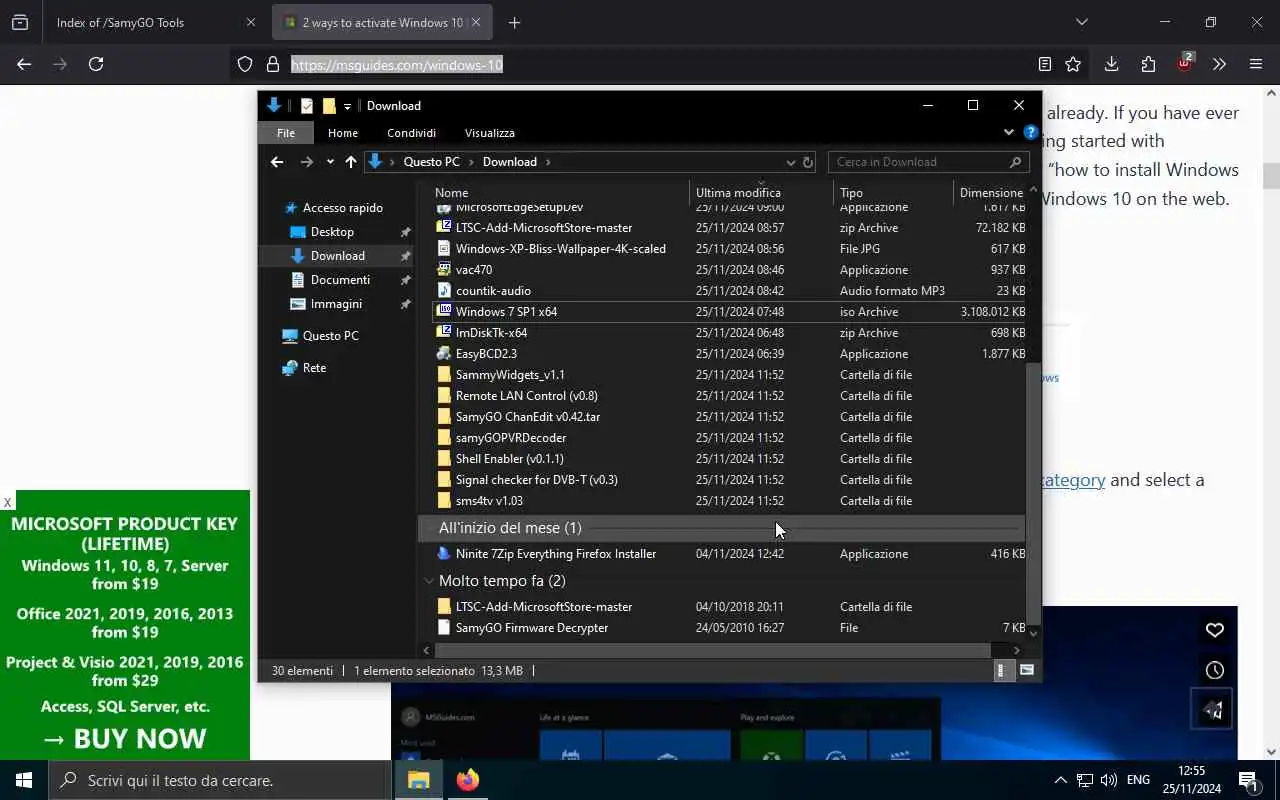
Task: Open Firefox extensions puzzle icon
Action: coord(1148,64)
